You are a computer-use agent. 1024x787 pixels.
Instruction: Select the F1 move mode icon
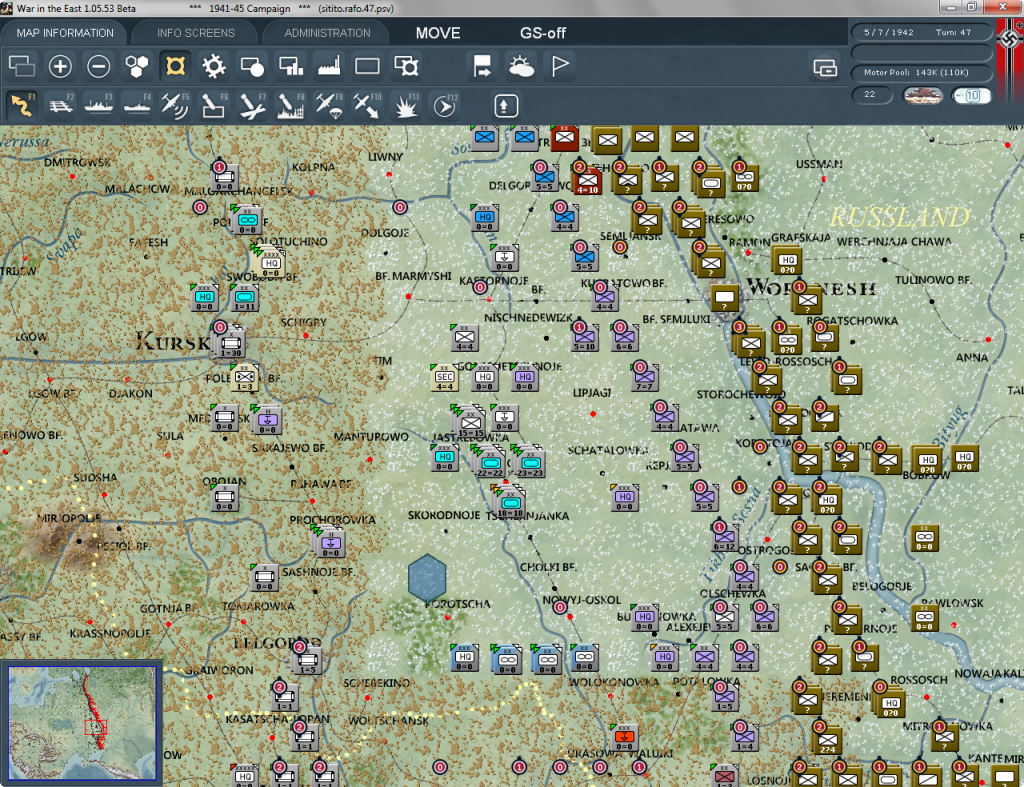point(22,106)
